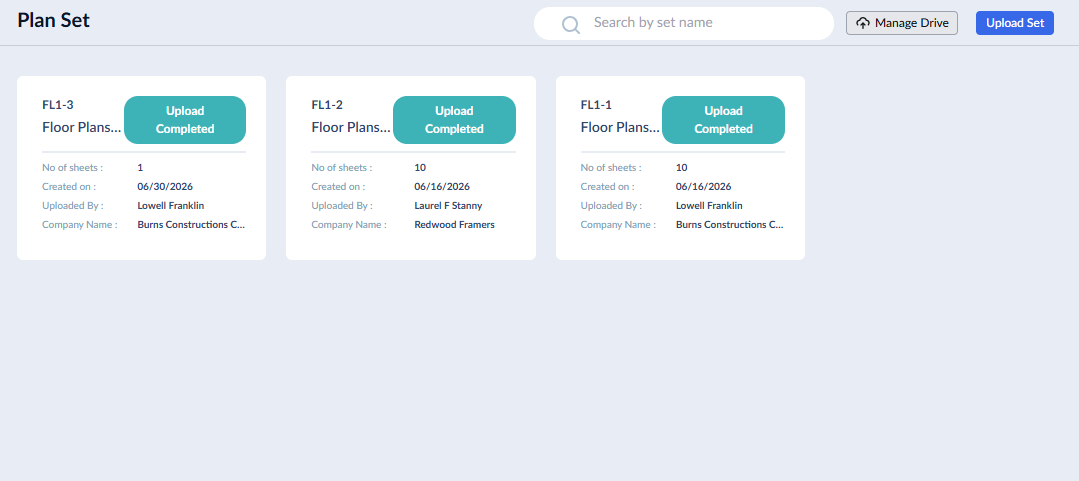Click the Floor Plans title under FL1-3
This screenshot has height=481, width=1079.
coord(82,127)
